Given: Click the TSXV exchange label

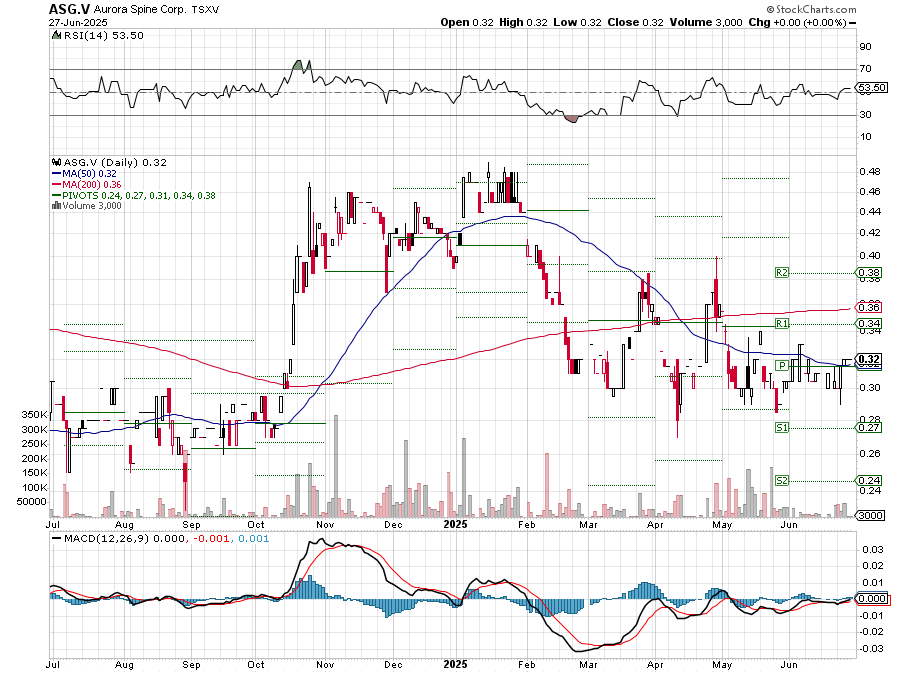Looking at the screenshot, I should click(205, 10).
